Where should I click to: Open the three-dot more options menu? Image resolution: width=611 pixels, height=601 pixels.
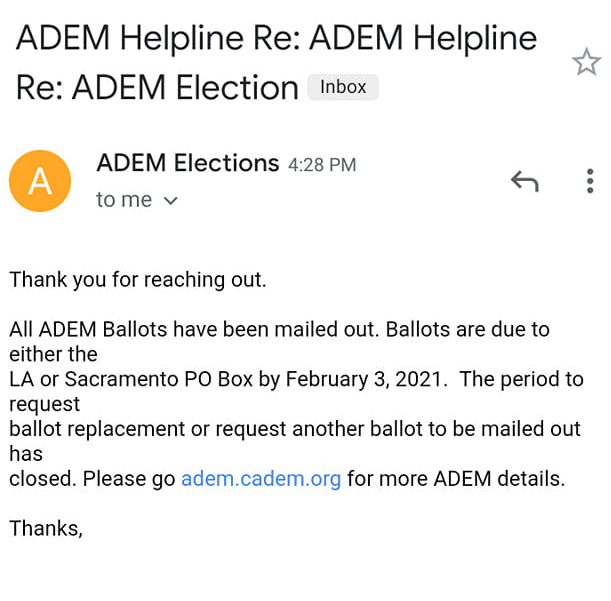tap(590, 181)
